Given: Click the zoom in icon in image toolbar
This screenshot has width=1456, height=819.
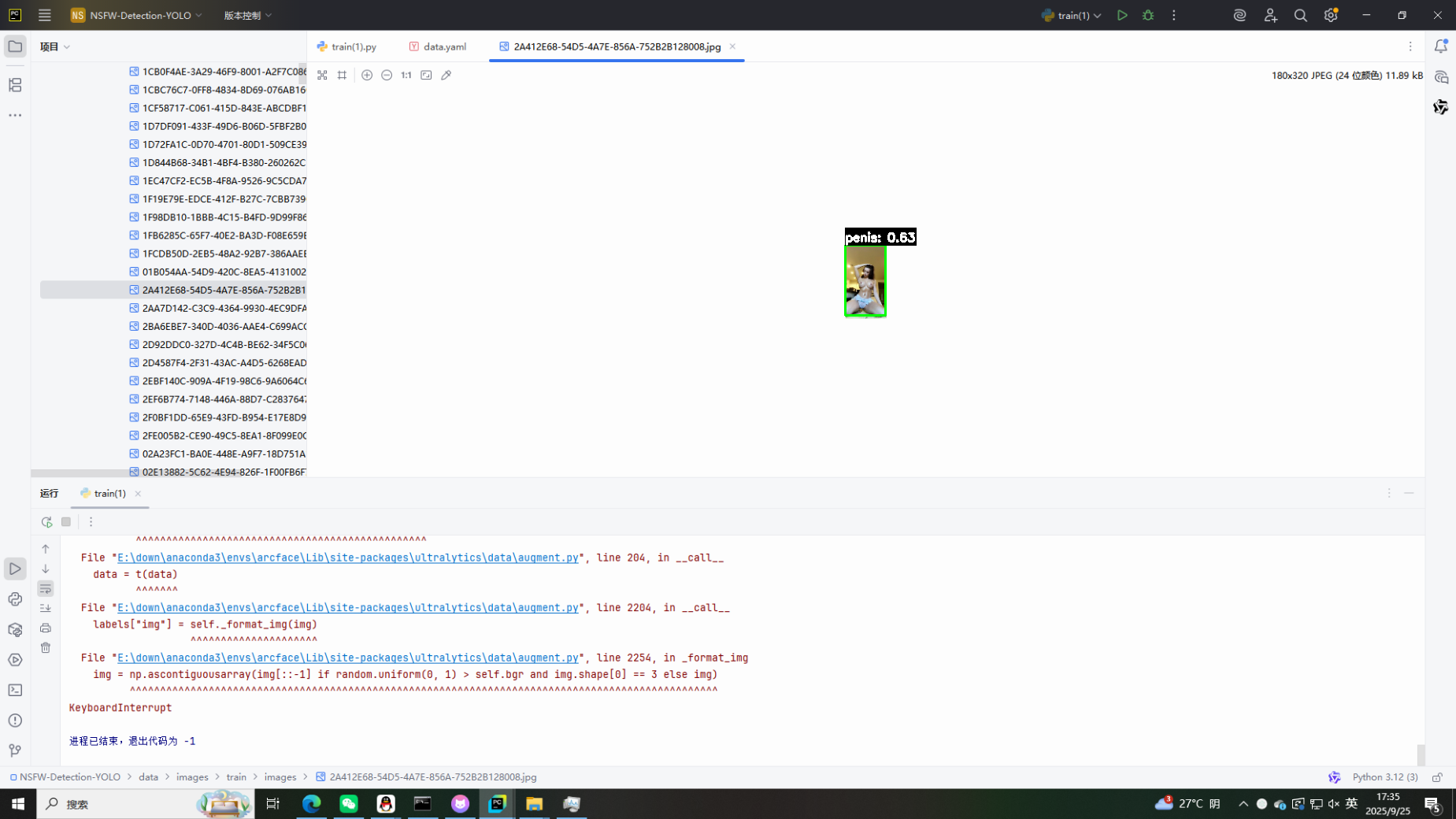Looking at the screenshot, I should (x=367, y=76).
